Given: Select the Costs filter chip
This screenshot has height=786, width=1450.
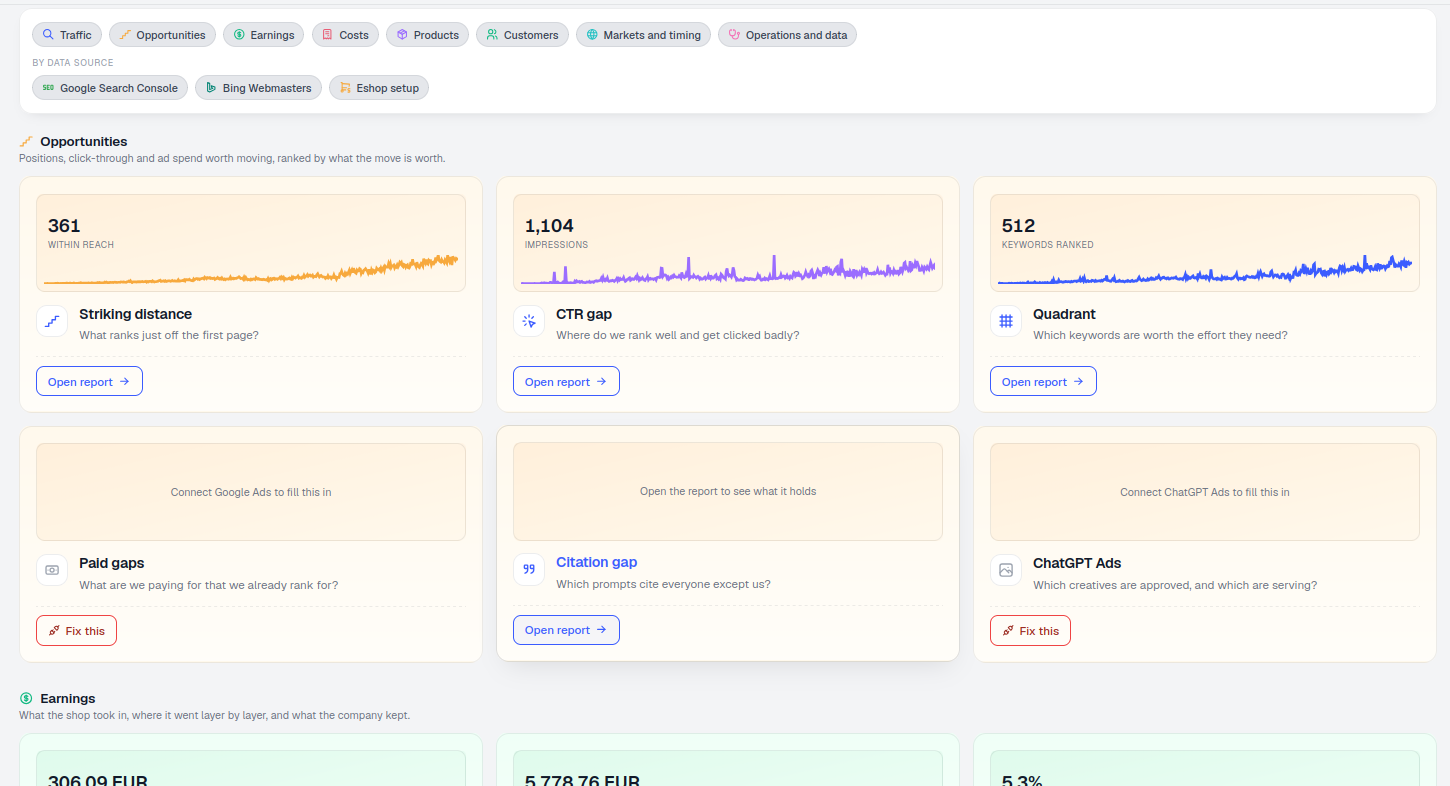Looking at the screenshot, I should click(345, 35).
